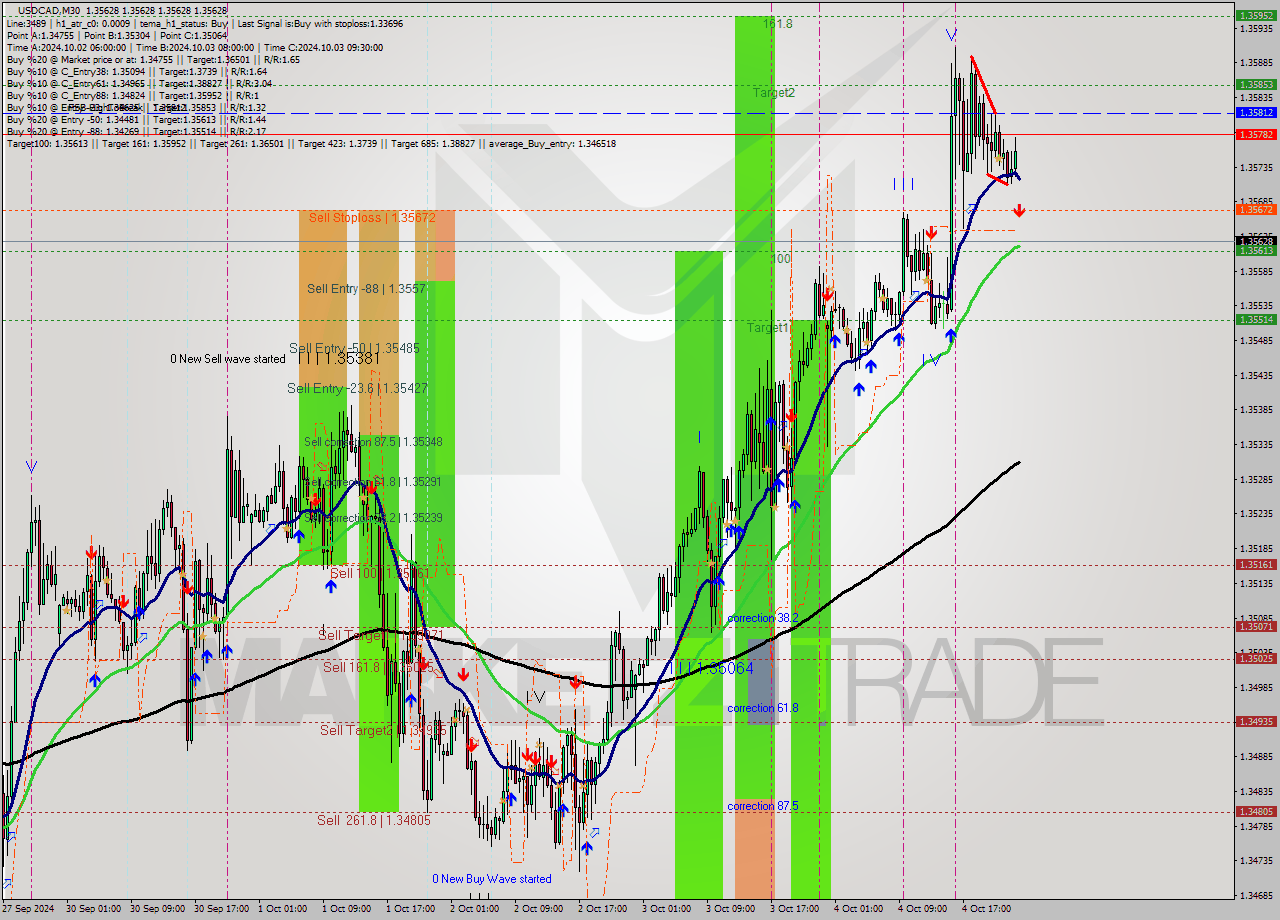Click the green 1.35952 price tag

pyautogui.click(x=1255, y=16)
